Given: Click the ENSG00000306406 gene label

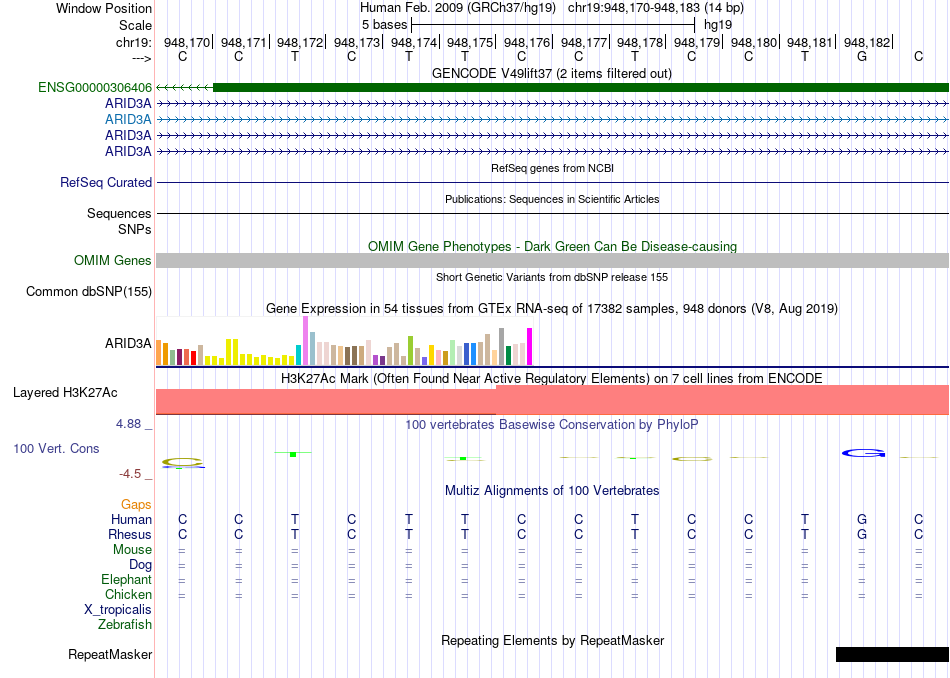Looking at the screenshot, I should coord(95,88).
